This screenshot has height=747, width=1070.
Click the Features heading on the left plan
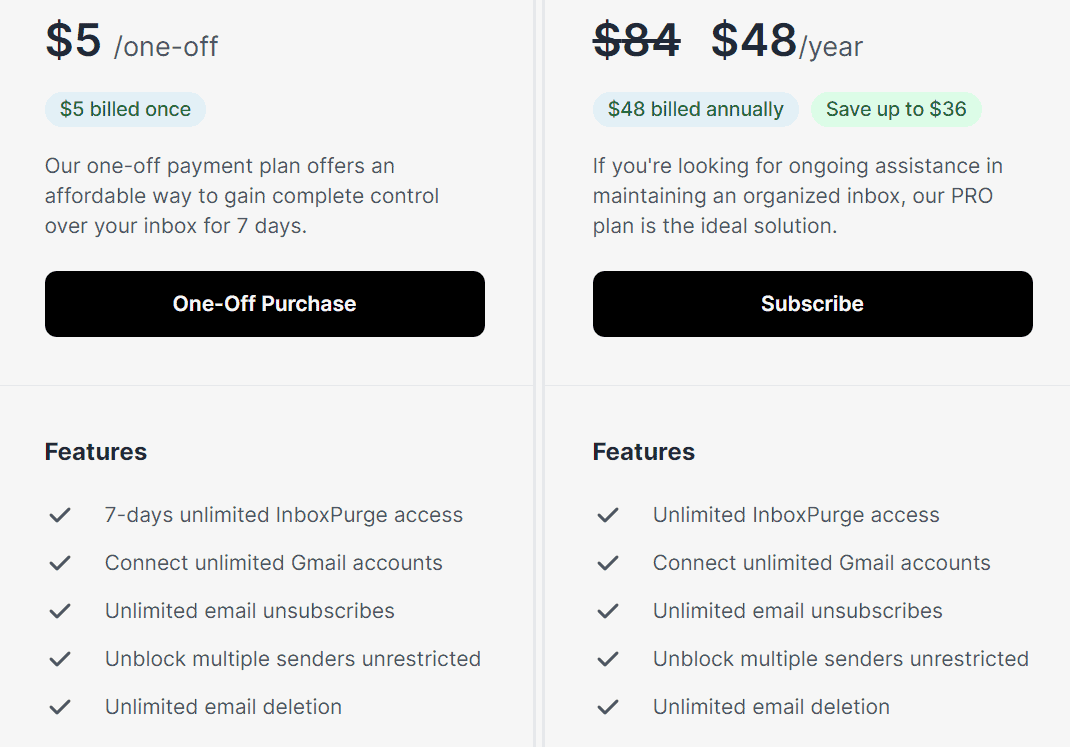pyautogui.click(x=95, y=452)
